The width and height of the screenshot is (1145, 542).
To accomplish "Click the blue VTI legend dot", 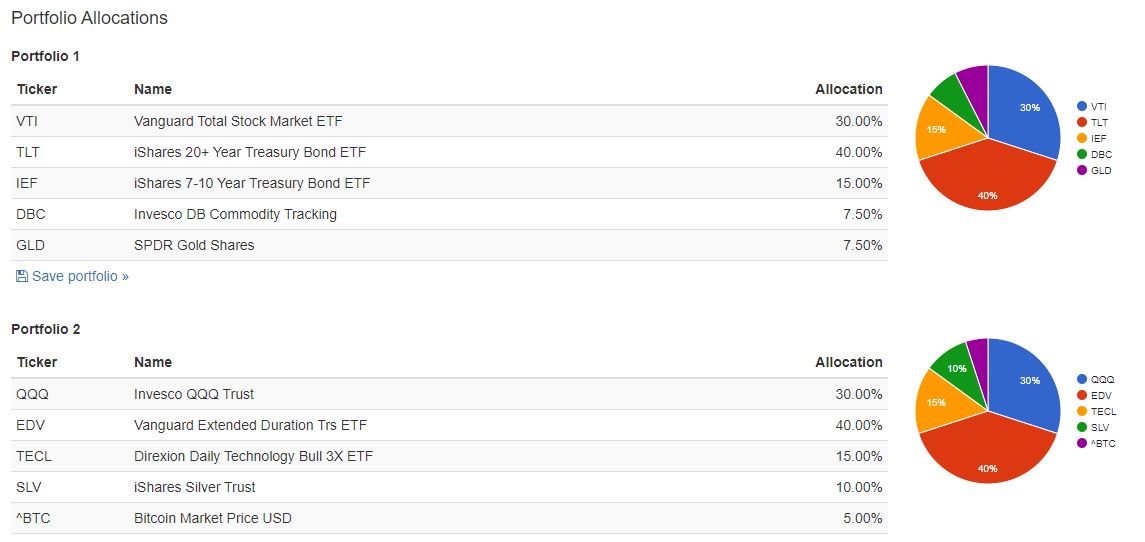I will pos(1082,106).
